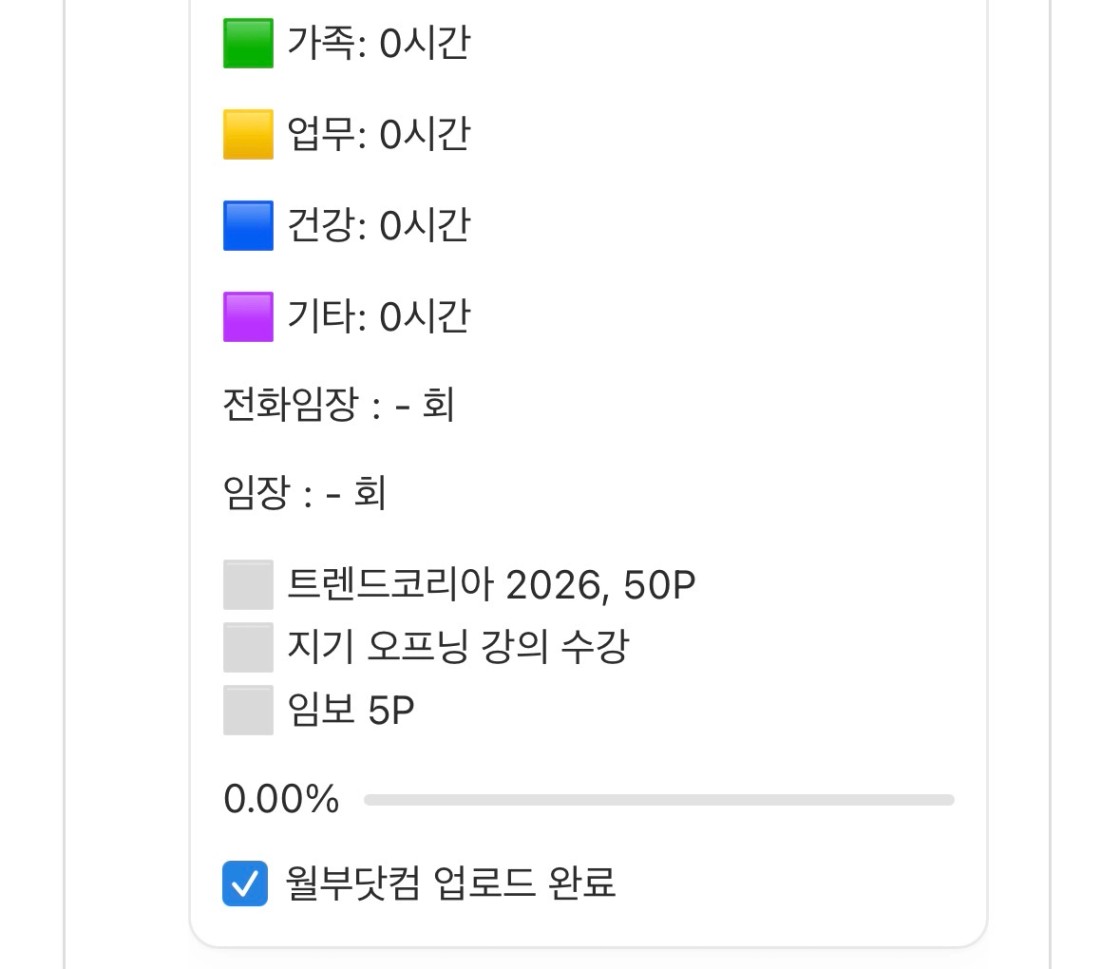Click the gray progress bar
Image resolution: width=1120 pixels, height=969 pixels.
pyautogui.click(x=659, y=800)
